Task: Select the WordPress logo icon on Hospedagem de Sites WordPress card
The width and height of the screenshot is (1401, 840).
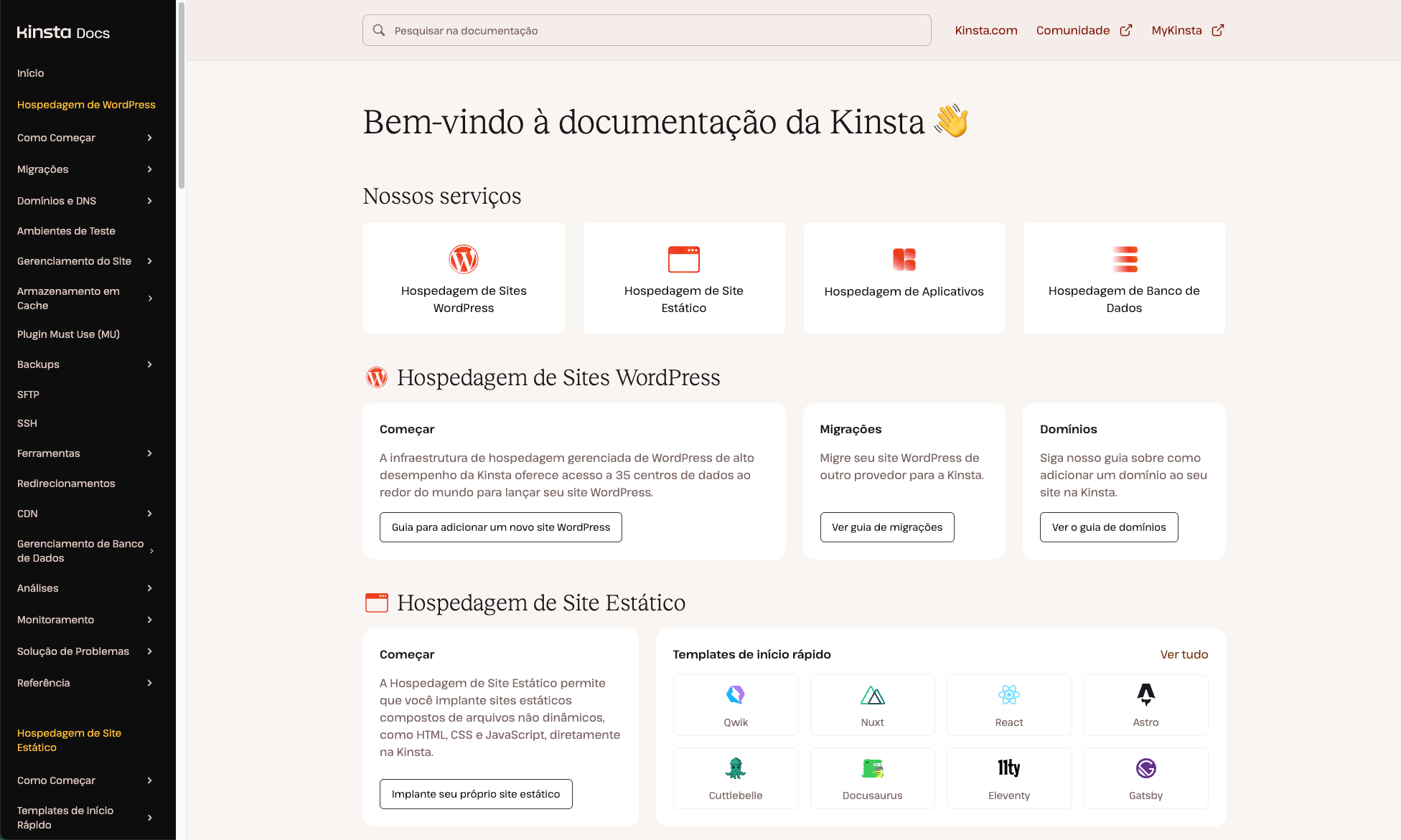Action: point(464,259)
